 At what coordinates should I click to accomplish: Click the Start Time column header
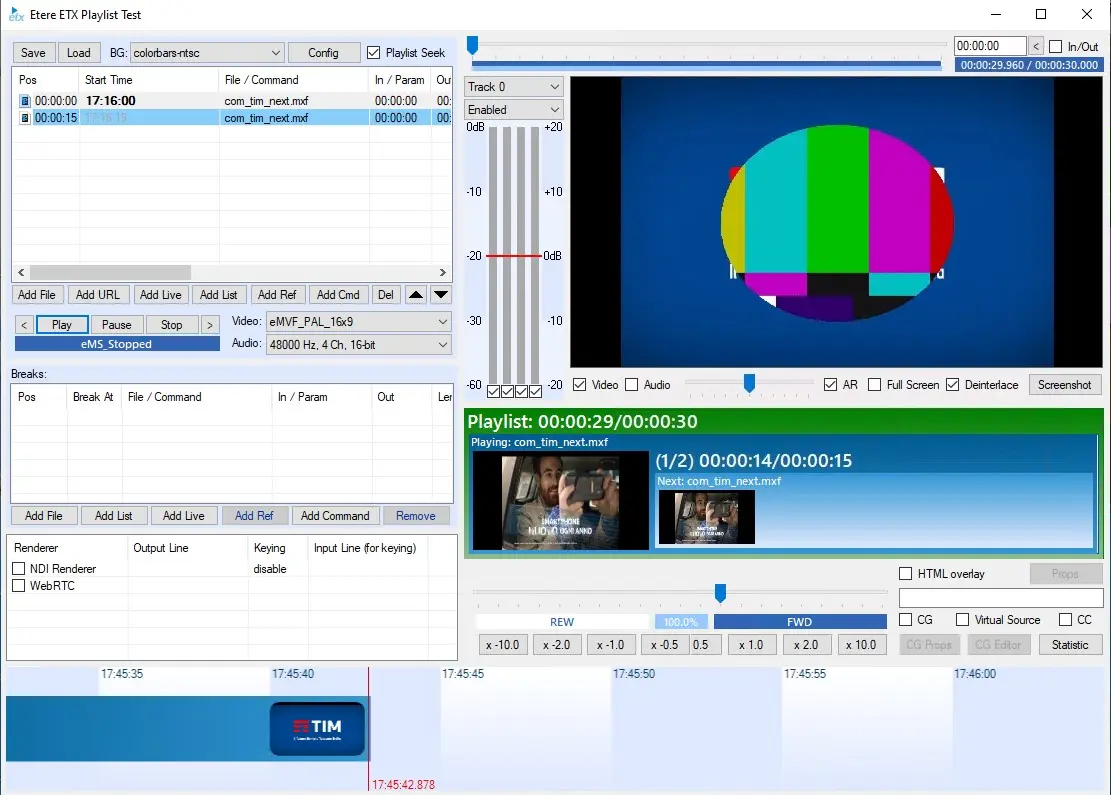[109, 80]
